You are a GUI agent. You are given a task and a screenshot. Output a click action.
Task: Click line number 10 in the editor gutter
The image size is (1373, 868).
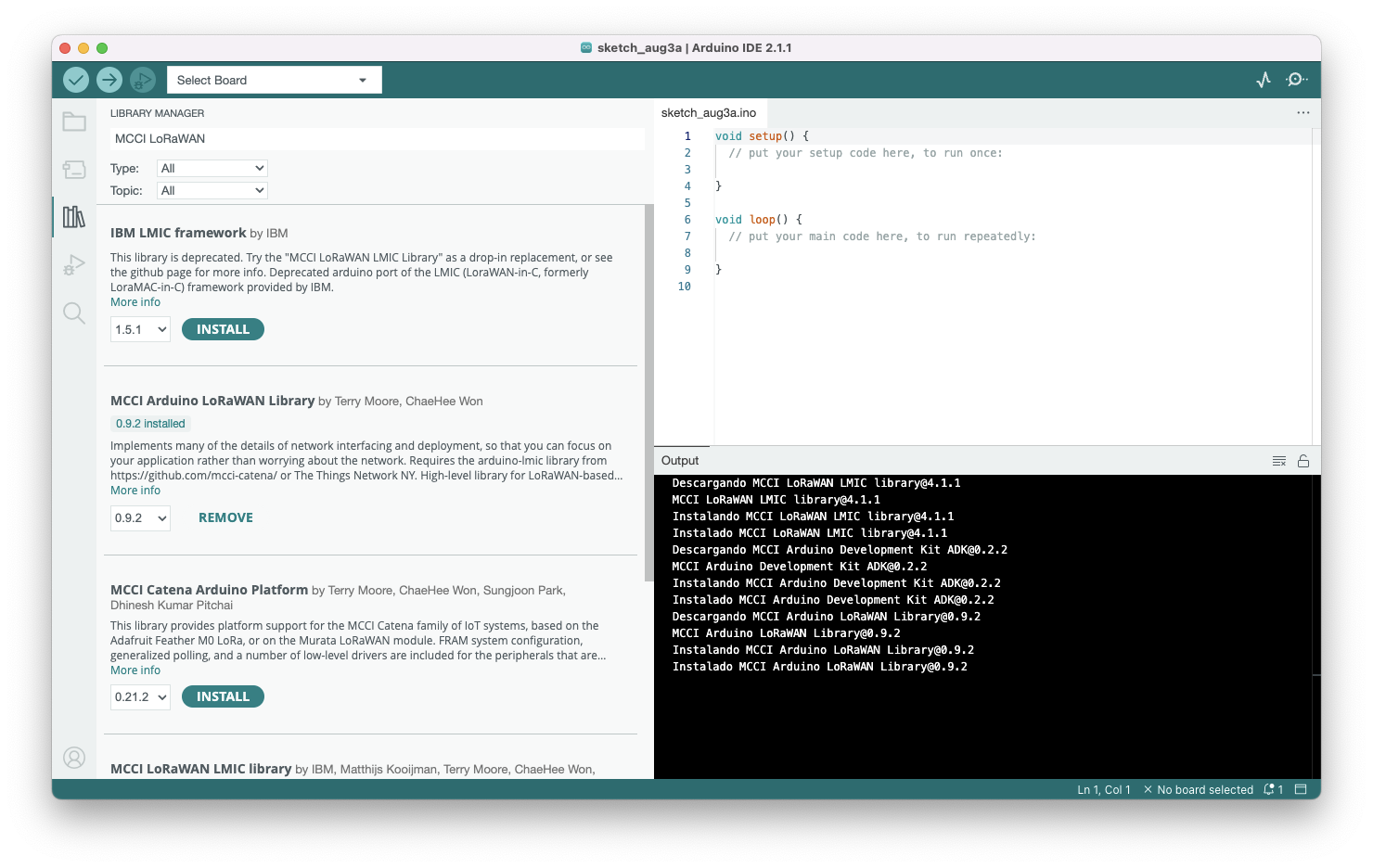684,287
